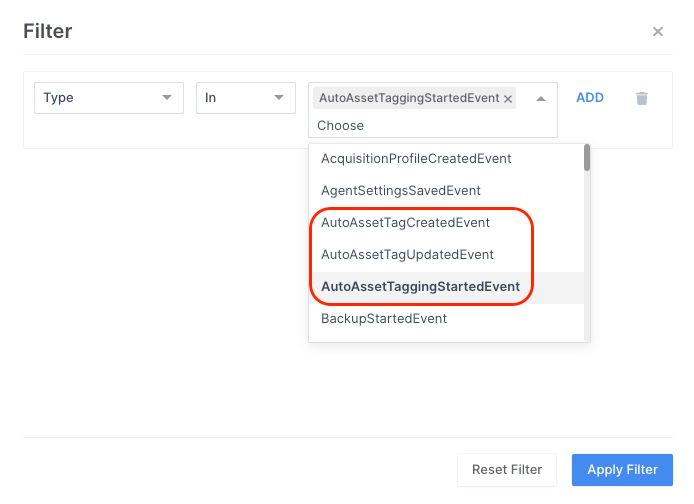The image size is (694, 504).
Task: Close the Filter dialog with X
Action: click(x=657, y=32)
